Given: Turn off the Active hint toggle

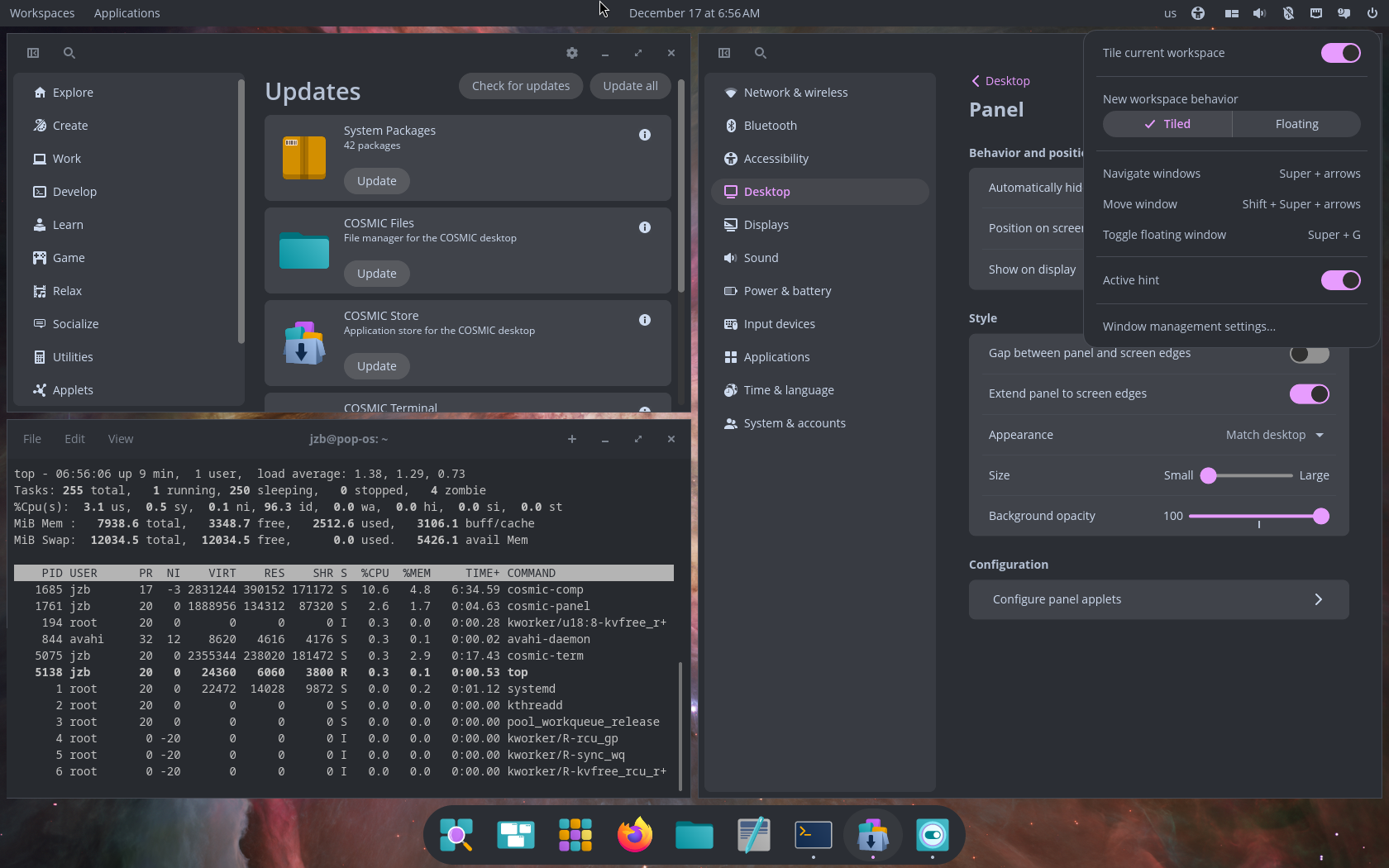Looking at the screenshot, I should tap(1340, 279).
